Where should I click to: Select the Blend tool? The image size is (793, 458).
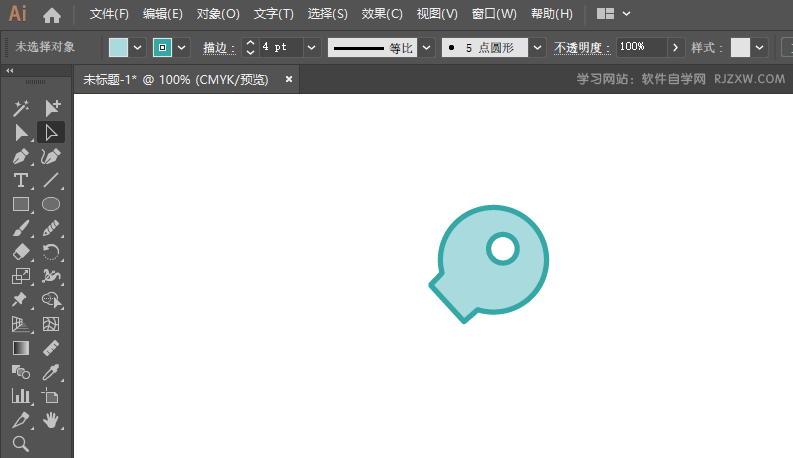[x=21, y=372]
